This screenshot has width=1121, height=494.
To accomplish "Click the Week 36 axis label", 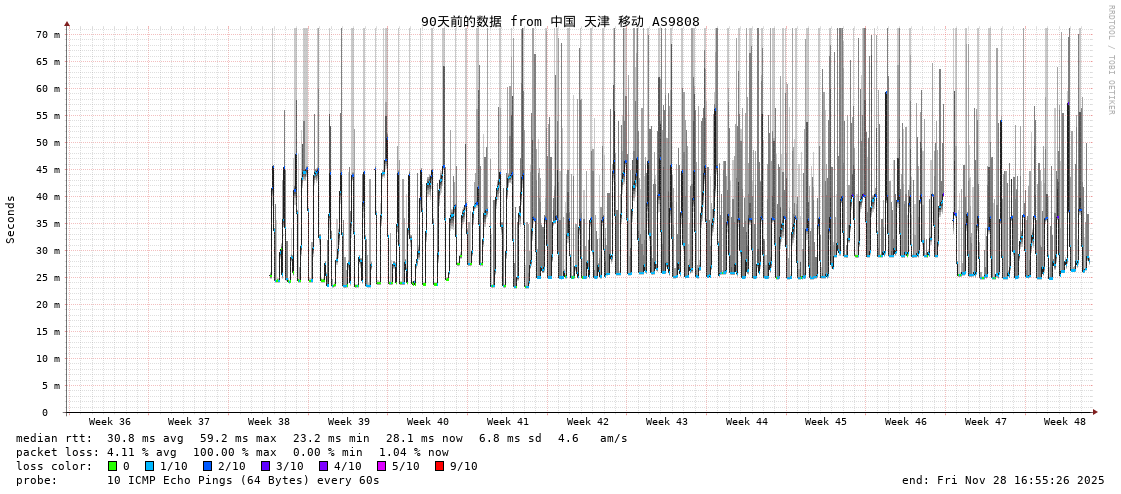I will pos(109,422).
